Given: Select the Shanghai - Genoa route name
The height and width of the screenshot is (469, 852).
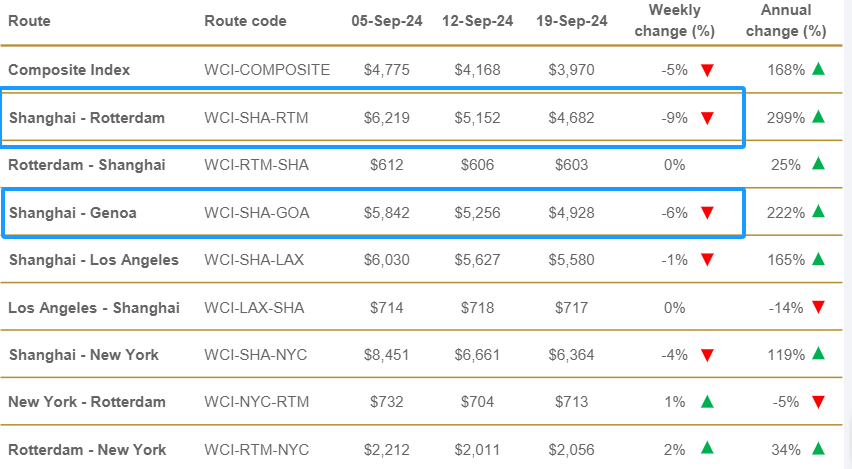Looking at the screenshot, I should click(73, 212).
